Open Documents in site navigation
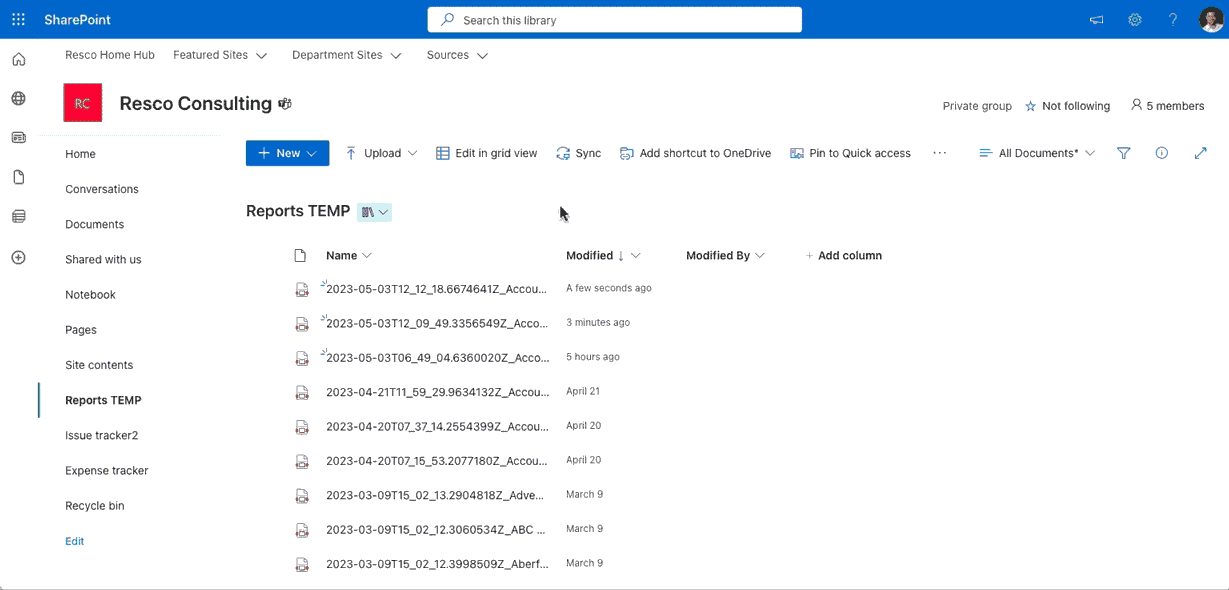 pos(95,224)
